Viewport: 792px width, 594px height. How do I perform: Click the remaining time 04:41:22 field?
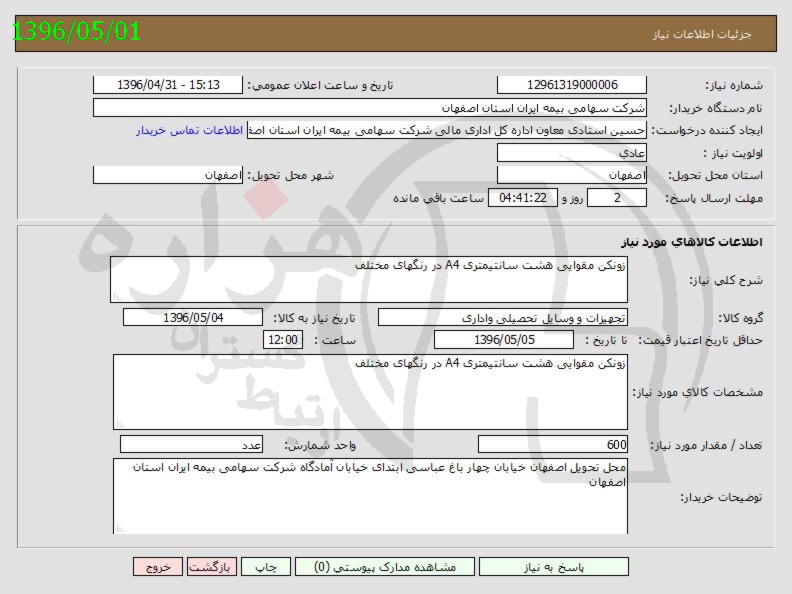(x=521, y=198)
